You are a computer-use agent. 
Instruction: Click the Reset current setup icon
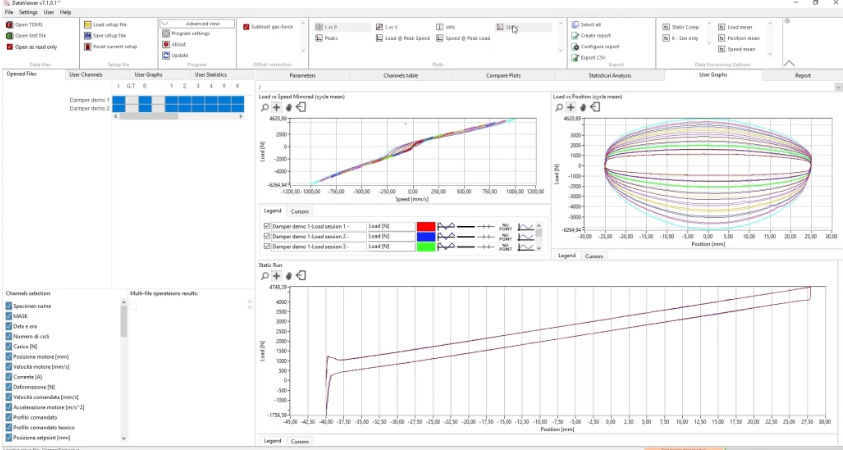pos(88,47)
